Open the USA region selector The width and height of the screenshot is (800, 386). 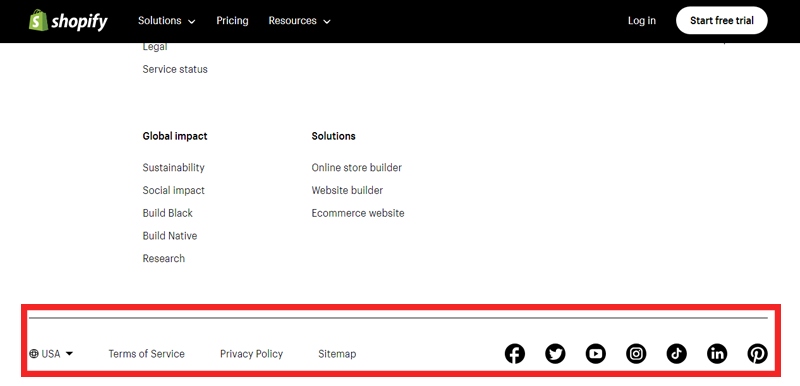coord(51,353)
